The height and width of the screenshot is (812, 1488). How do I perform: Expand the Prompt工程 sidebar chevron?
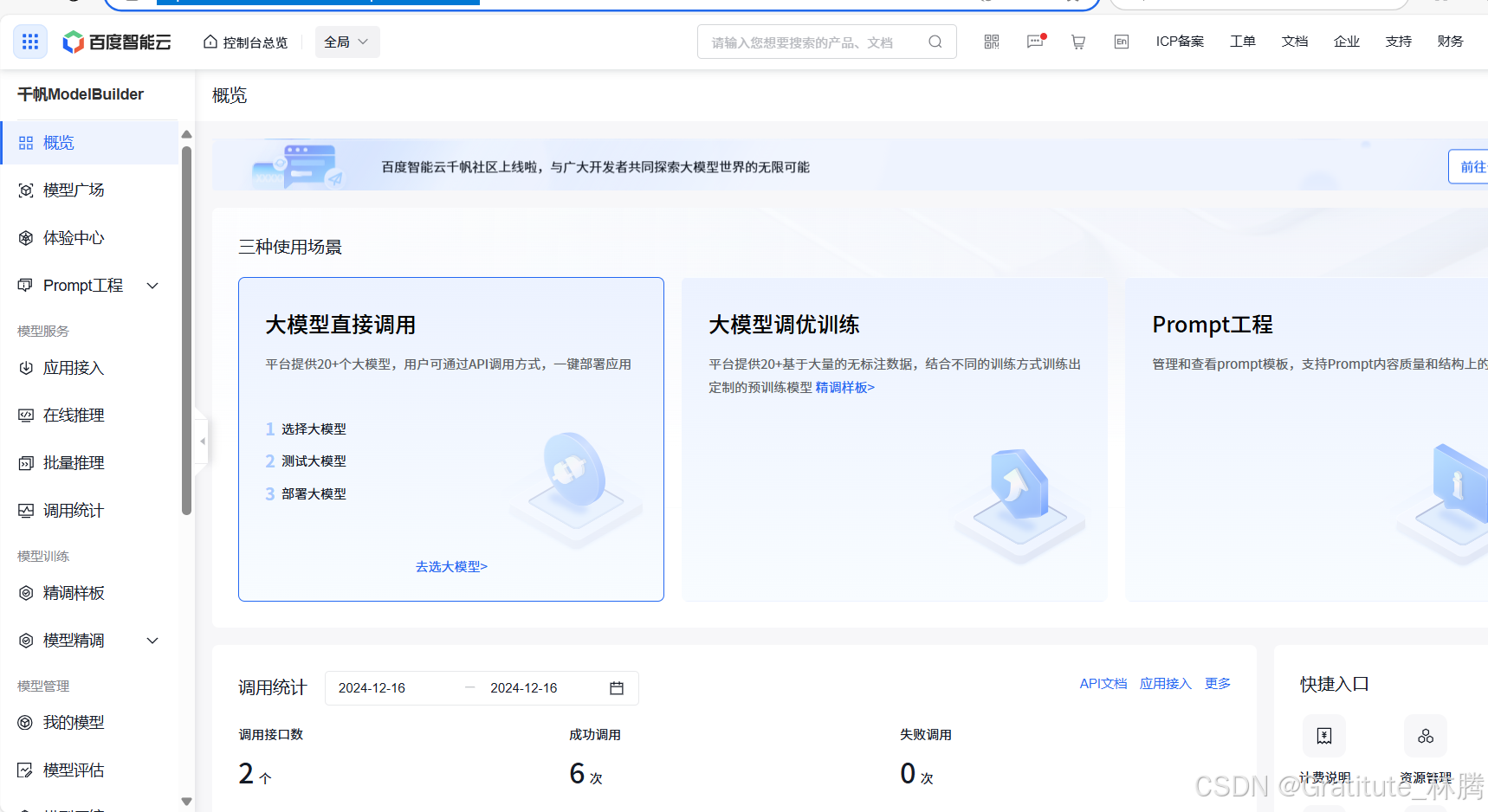tap(152, 286)
